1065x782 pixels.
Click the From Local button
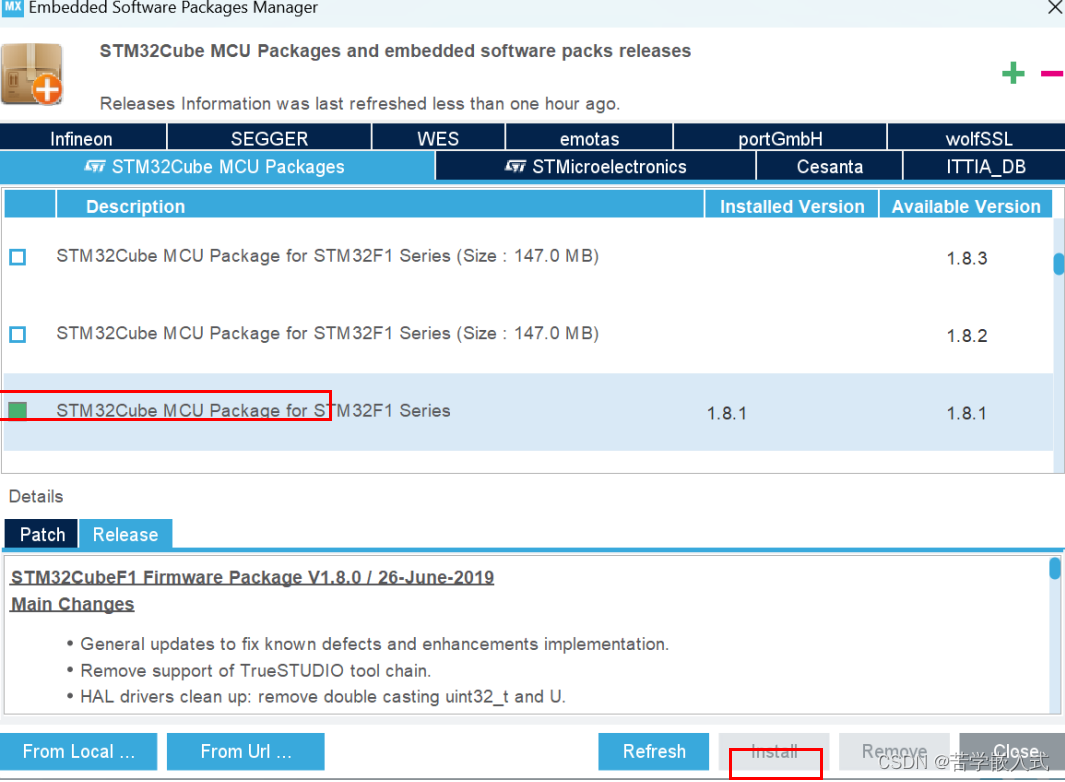[79, 751]
